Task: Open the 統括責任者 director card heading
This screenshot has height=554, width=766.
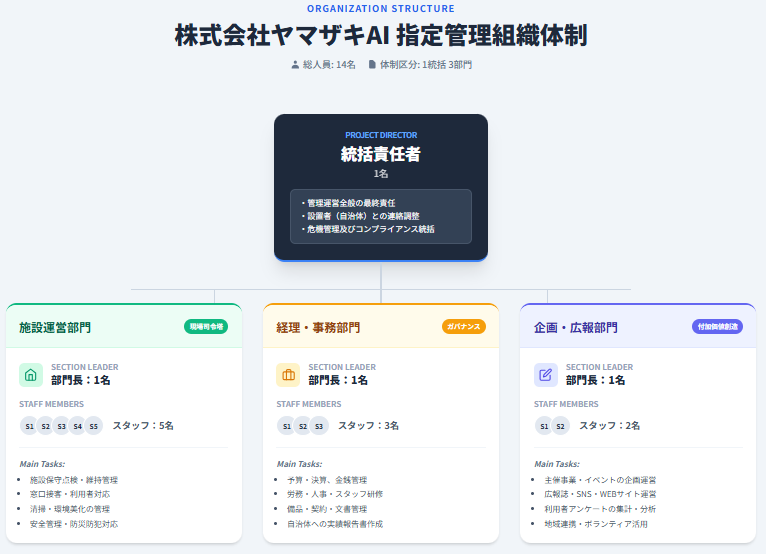Action: (380, 154)
